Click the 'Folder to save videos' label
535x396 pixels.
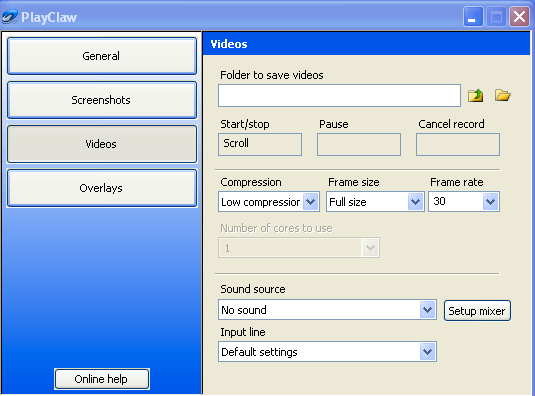click(x=272, y=75)
